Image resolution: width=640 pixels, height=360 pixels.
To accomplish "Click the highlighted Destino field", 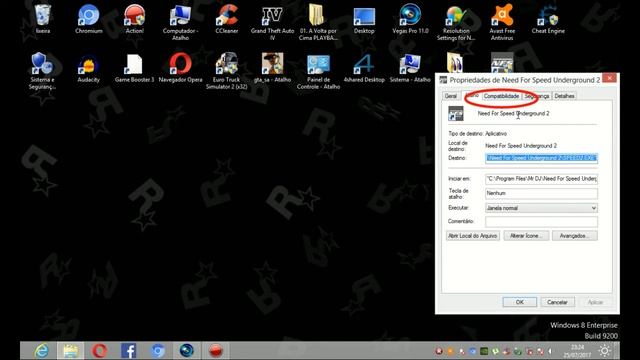I will point(541,158).
